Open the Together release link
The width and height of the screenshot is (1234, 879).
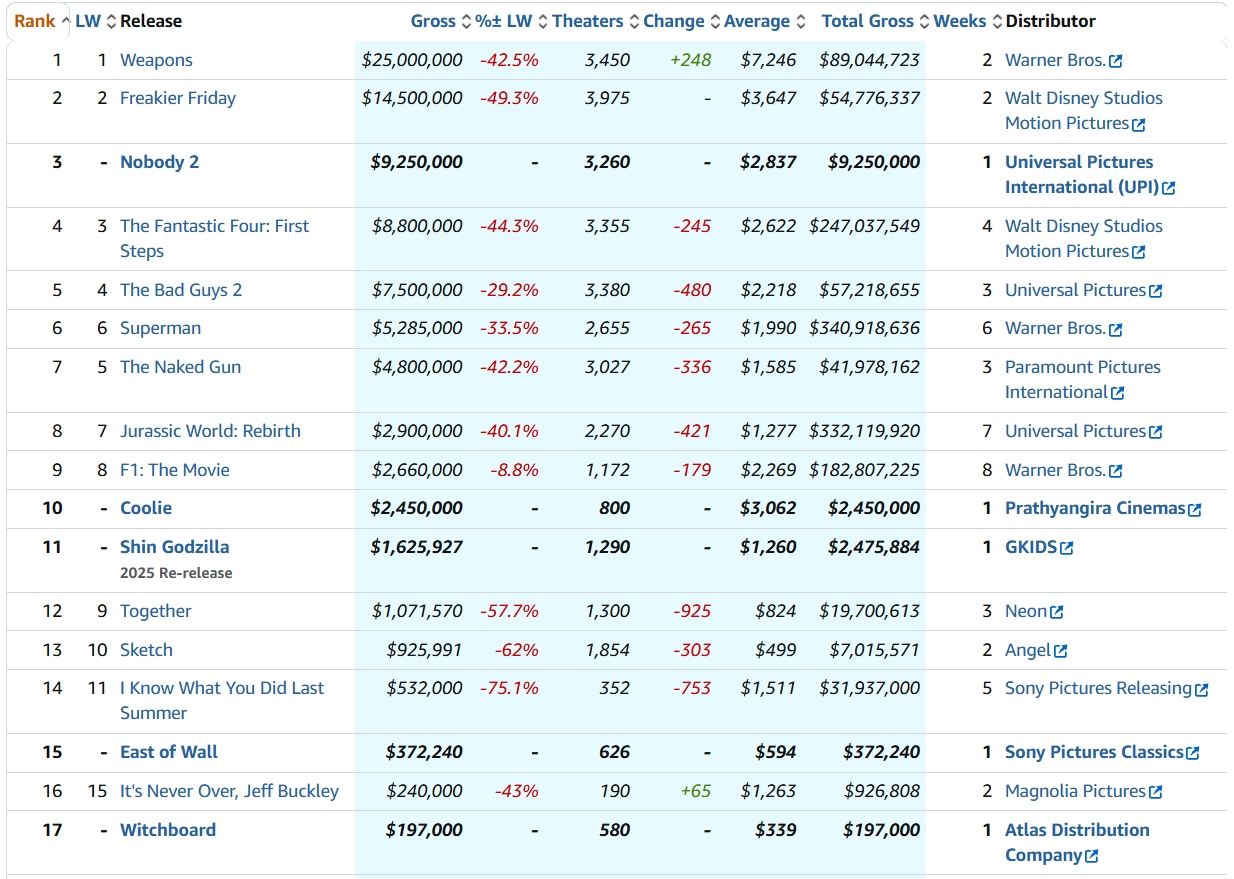[x=155, y=611]
